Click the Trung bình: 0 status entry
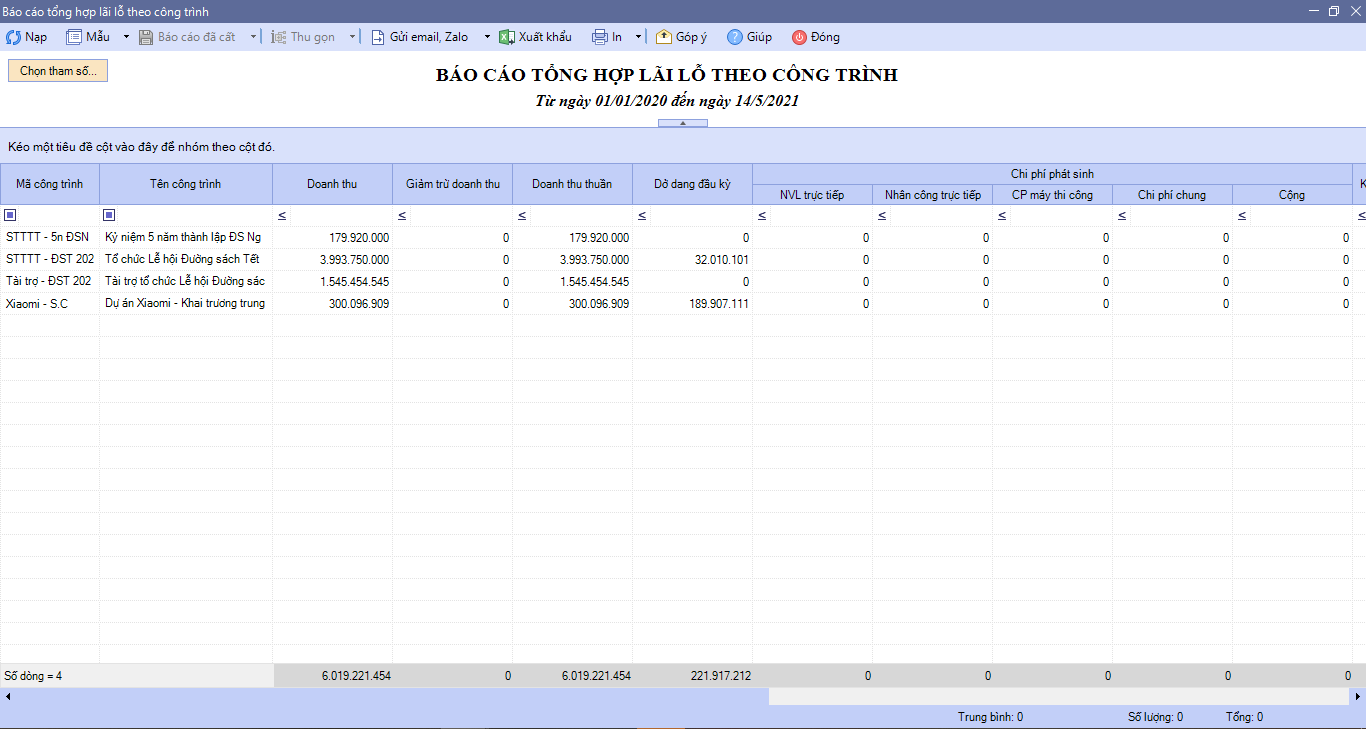The width and height of the screenshot is (1366, 729). (x=990, y=717)
